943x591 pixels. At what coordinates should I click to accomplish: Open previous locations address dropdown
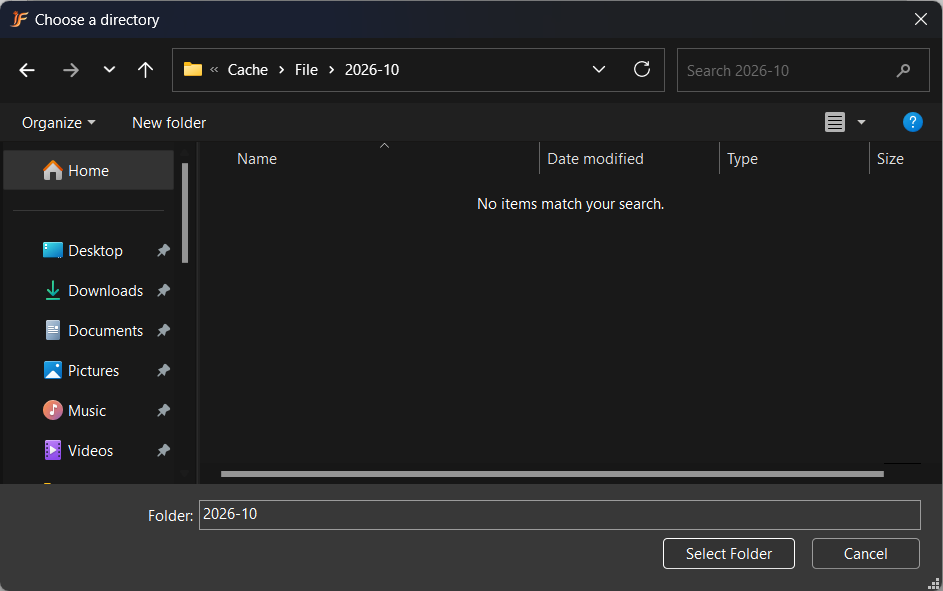[598, 70]
